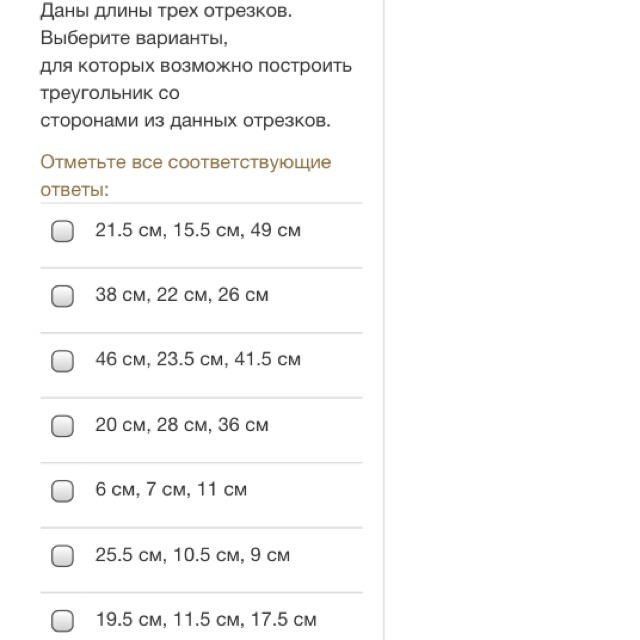The width and height of the screenshot is (640, 640).
Task: Click the answer text '21.5 см, 15.5 см, 49 см'
Action: click(x=198, y=231)
